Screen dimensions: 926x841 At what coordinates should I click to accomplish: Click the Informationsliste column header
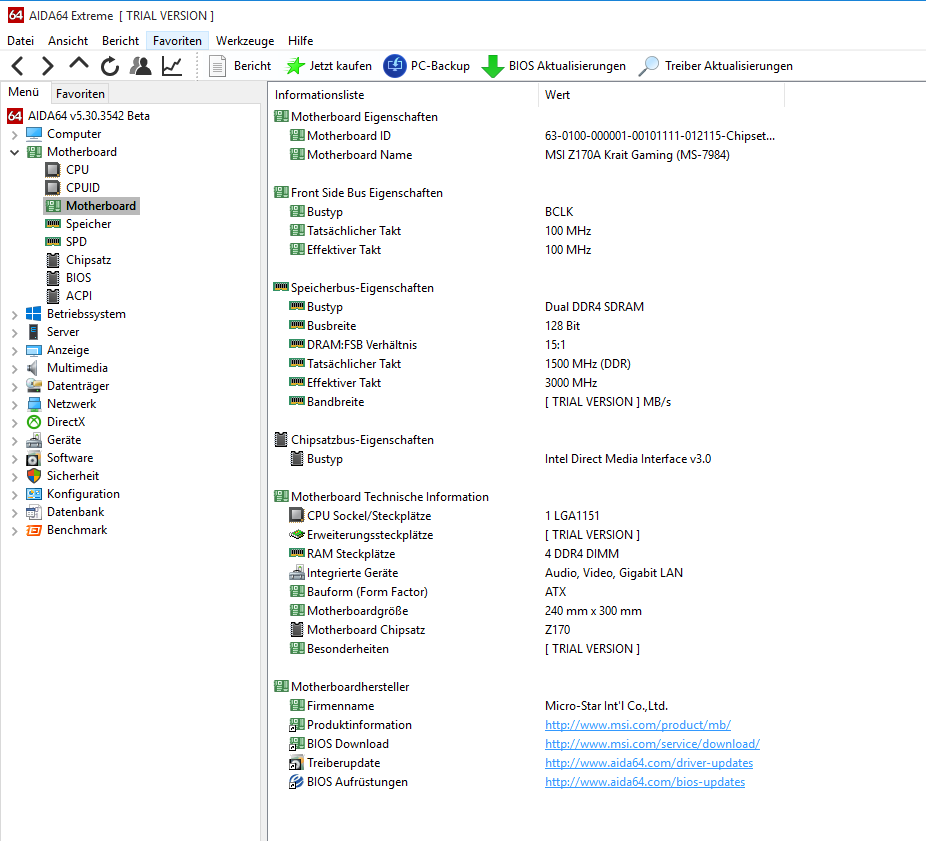pos(403,95)
